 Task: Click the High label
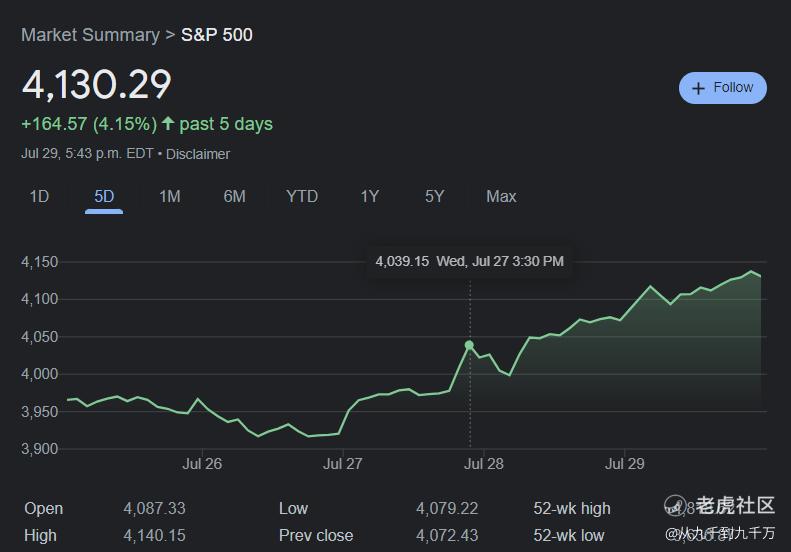point(40,535)
